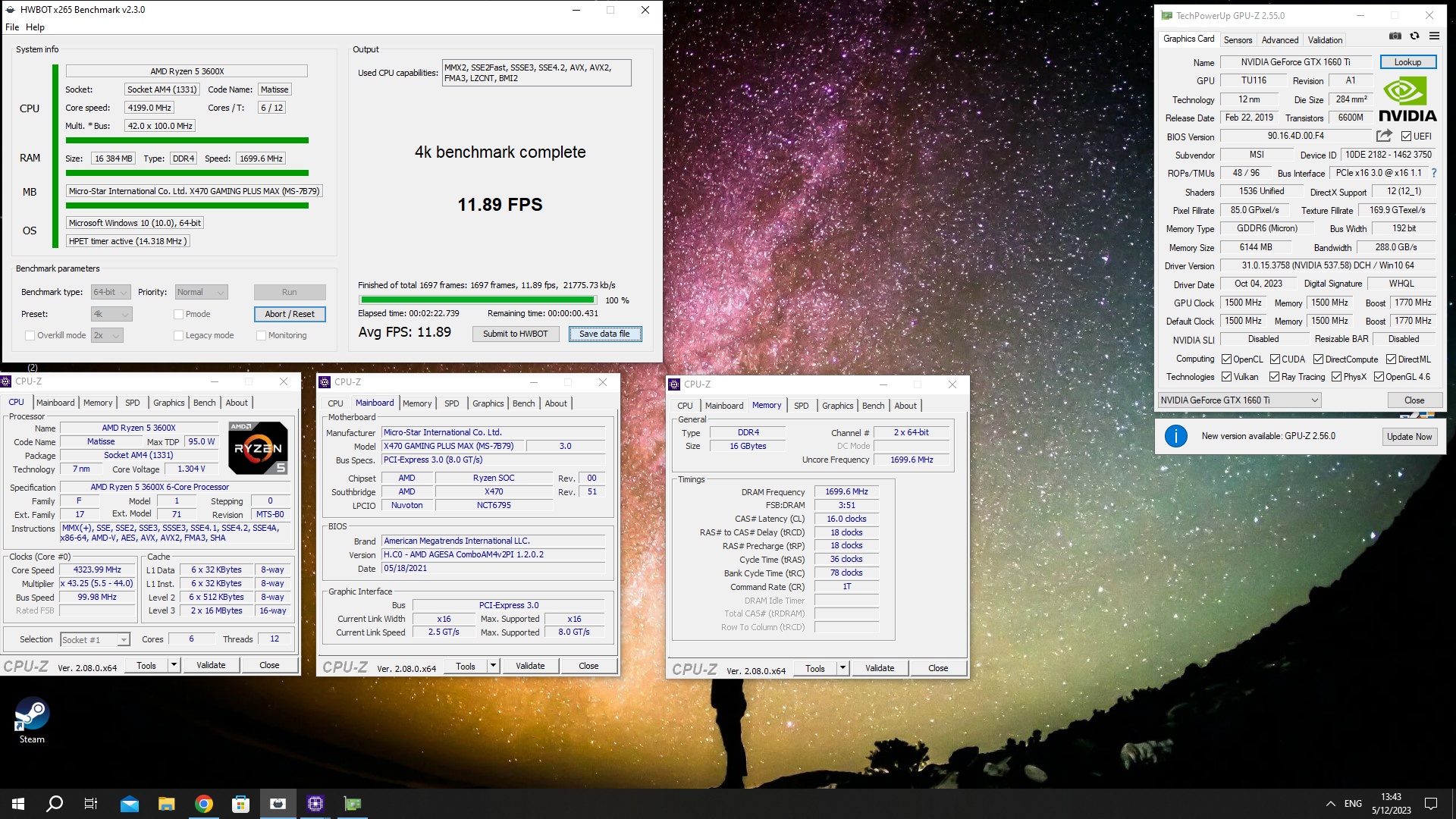This screenshot has height=819, width=1456.
Task: Expand Tools arrow in CPU-Z Mainboard window
Action: [493, 666]
